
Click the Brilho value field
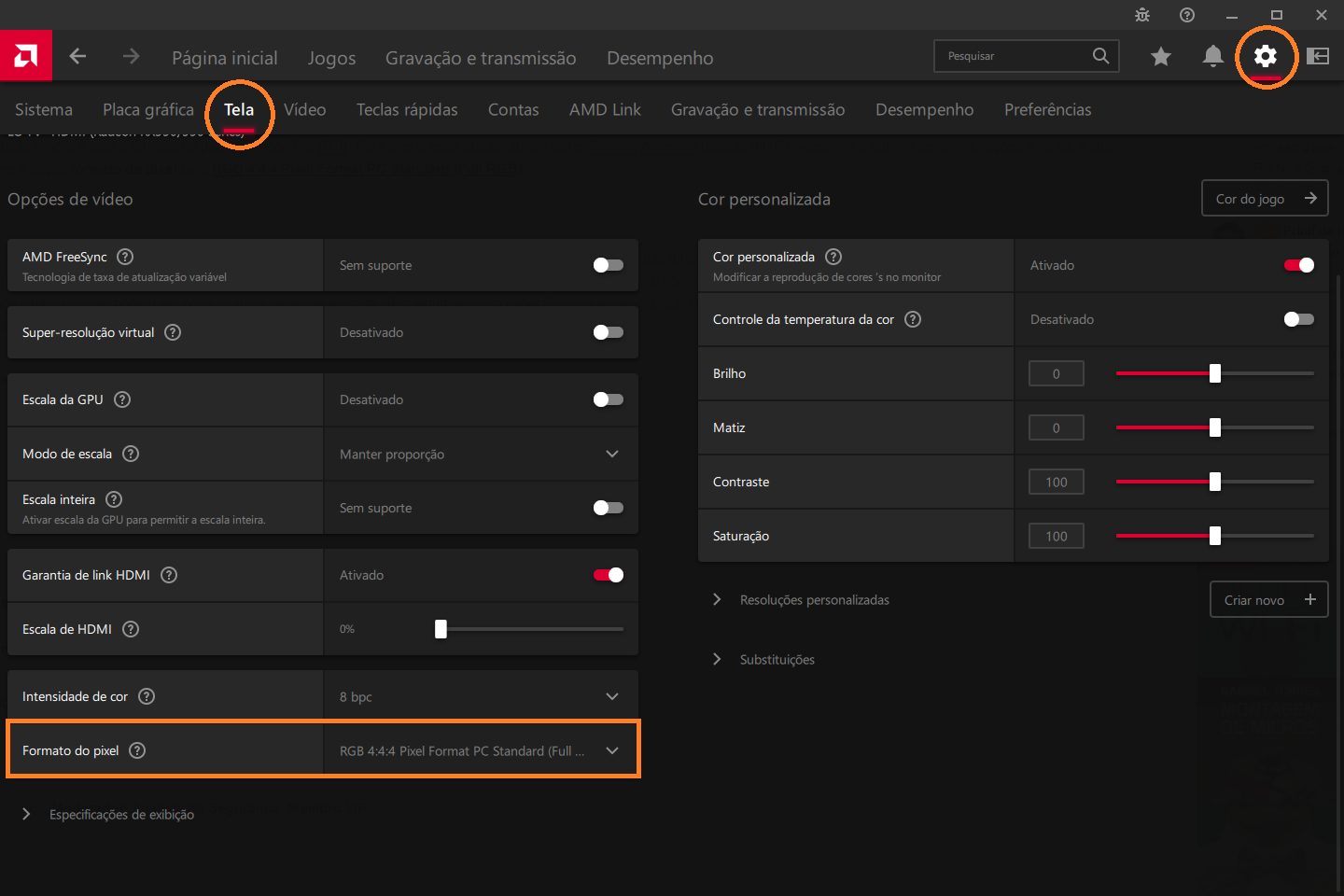1057,373
